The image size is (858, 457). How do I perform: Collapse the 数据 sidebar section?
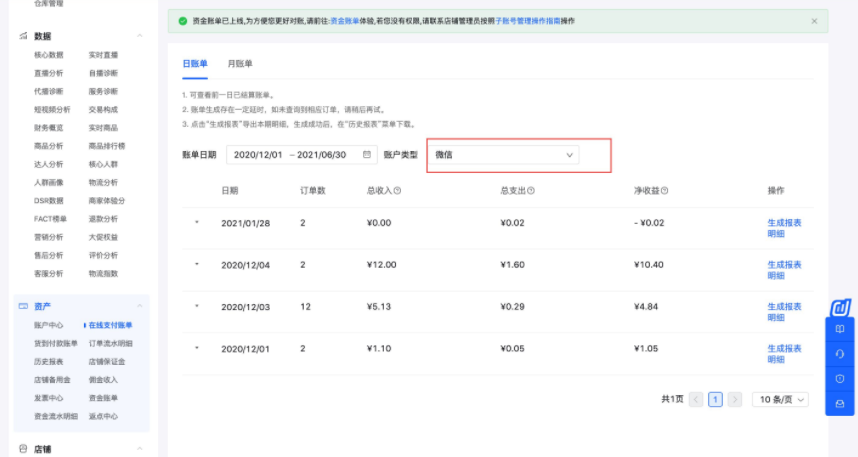(139, 36)
